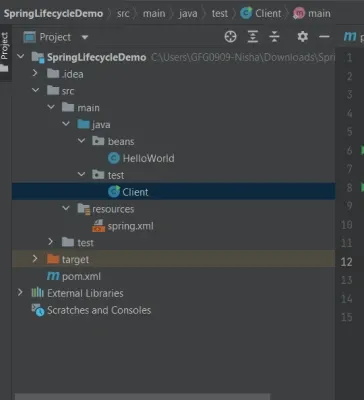The image size is (364, 400).
Task: Click the resources folder icon
Action: pyautogui.click(x=84, y=209)
